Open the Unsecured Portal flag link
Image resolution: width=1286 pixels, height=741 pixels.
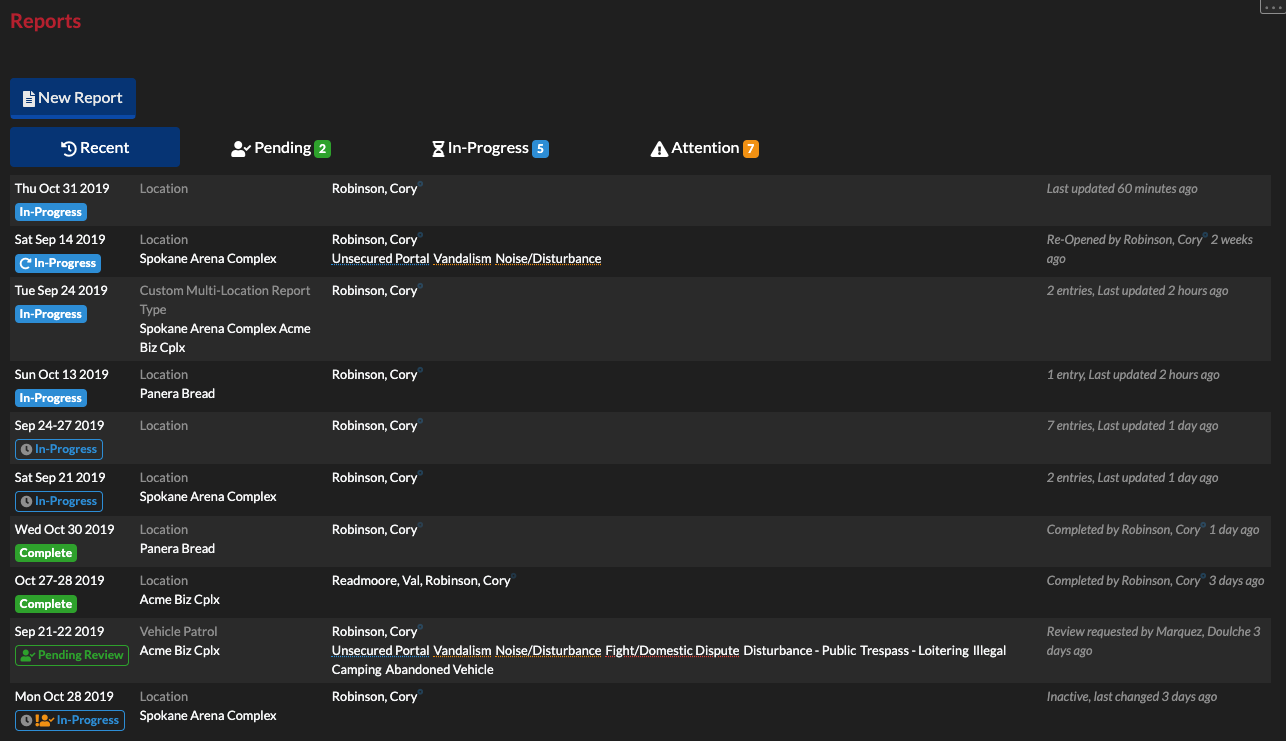380,258
